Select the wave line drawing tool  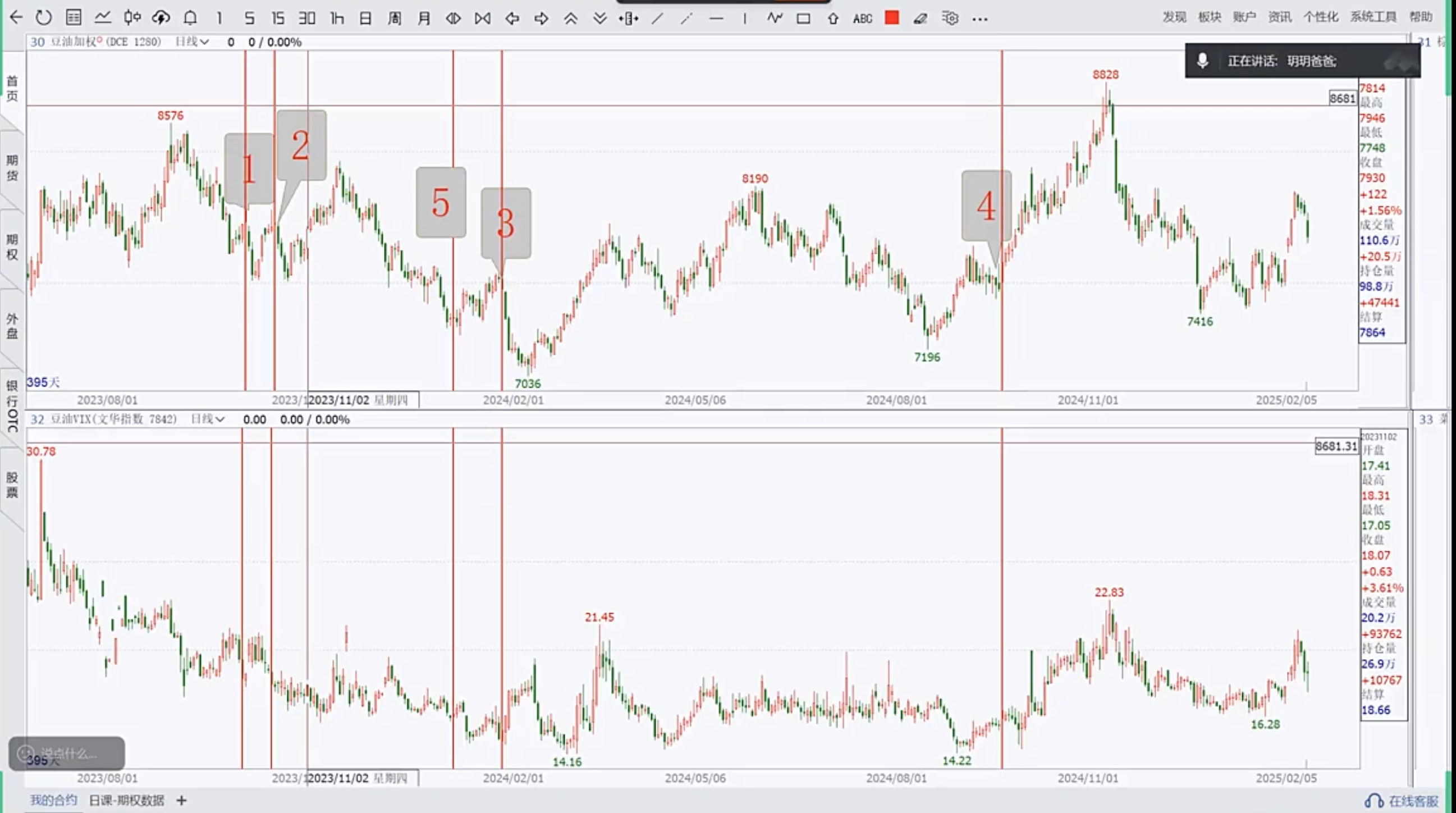[x=775, y=18]
